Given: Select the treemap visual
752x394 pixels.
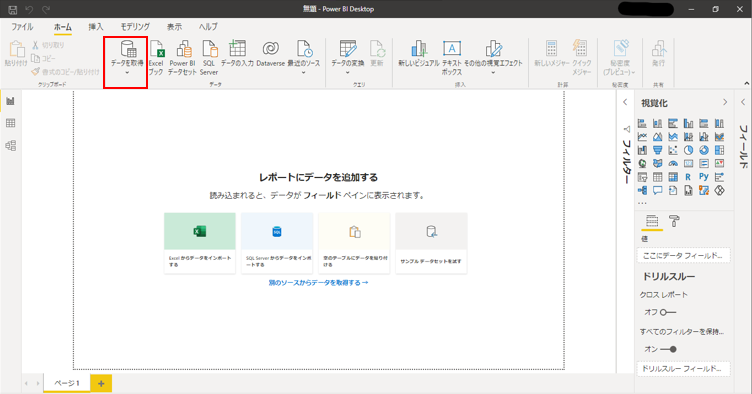Looking at the screenshot, I should (719, 150).
